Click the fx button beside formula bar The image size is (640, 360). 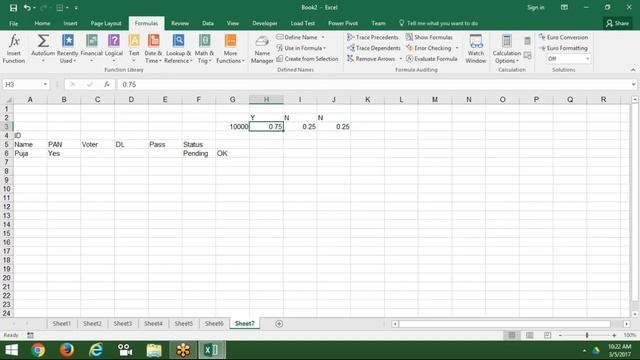click(x=107, y=84)
